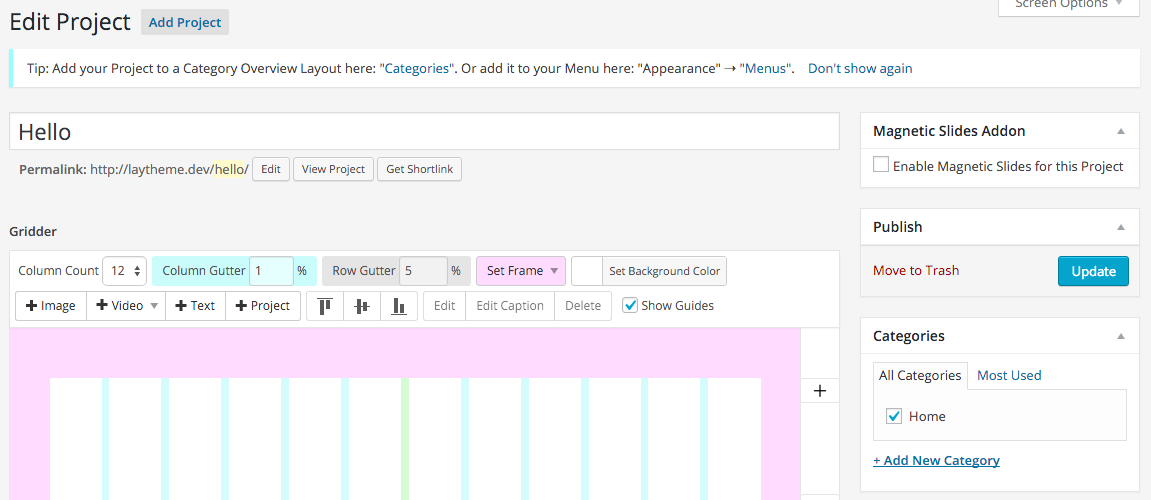Toggle the Show Guides checkbox
The image size is (1151, 500).
(630, 306)
